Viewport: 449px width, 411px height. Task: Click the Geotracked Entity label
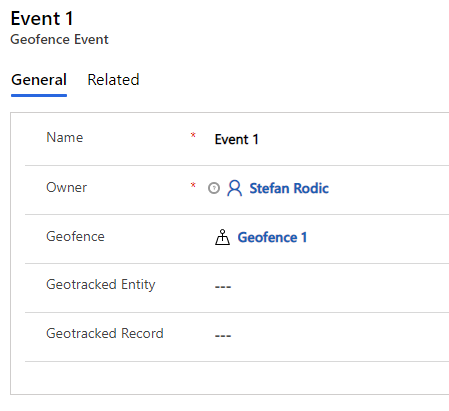click(101, 285)
